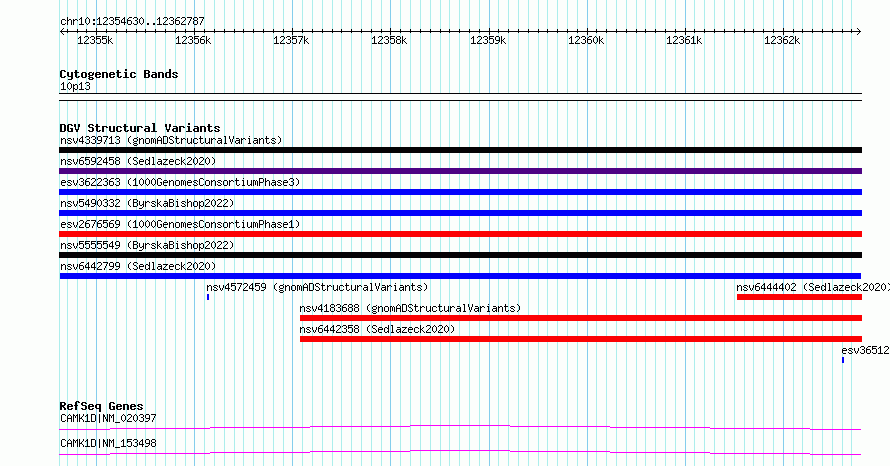Click the 12357k ruler tick label

[x=291, y=40]
